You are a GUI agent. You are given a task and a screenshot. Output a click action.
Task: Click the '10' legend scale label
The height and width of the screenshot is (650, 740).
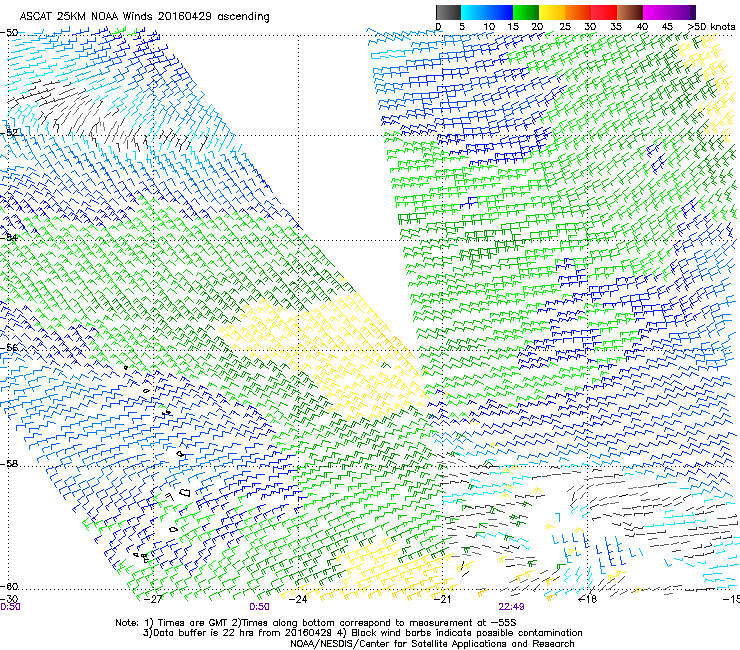coord(489,26)
